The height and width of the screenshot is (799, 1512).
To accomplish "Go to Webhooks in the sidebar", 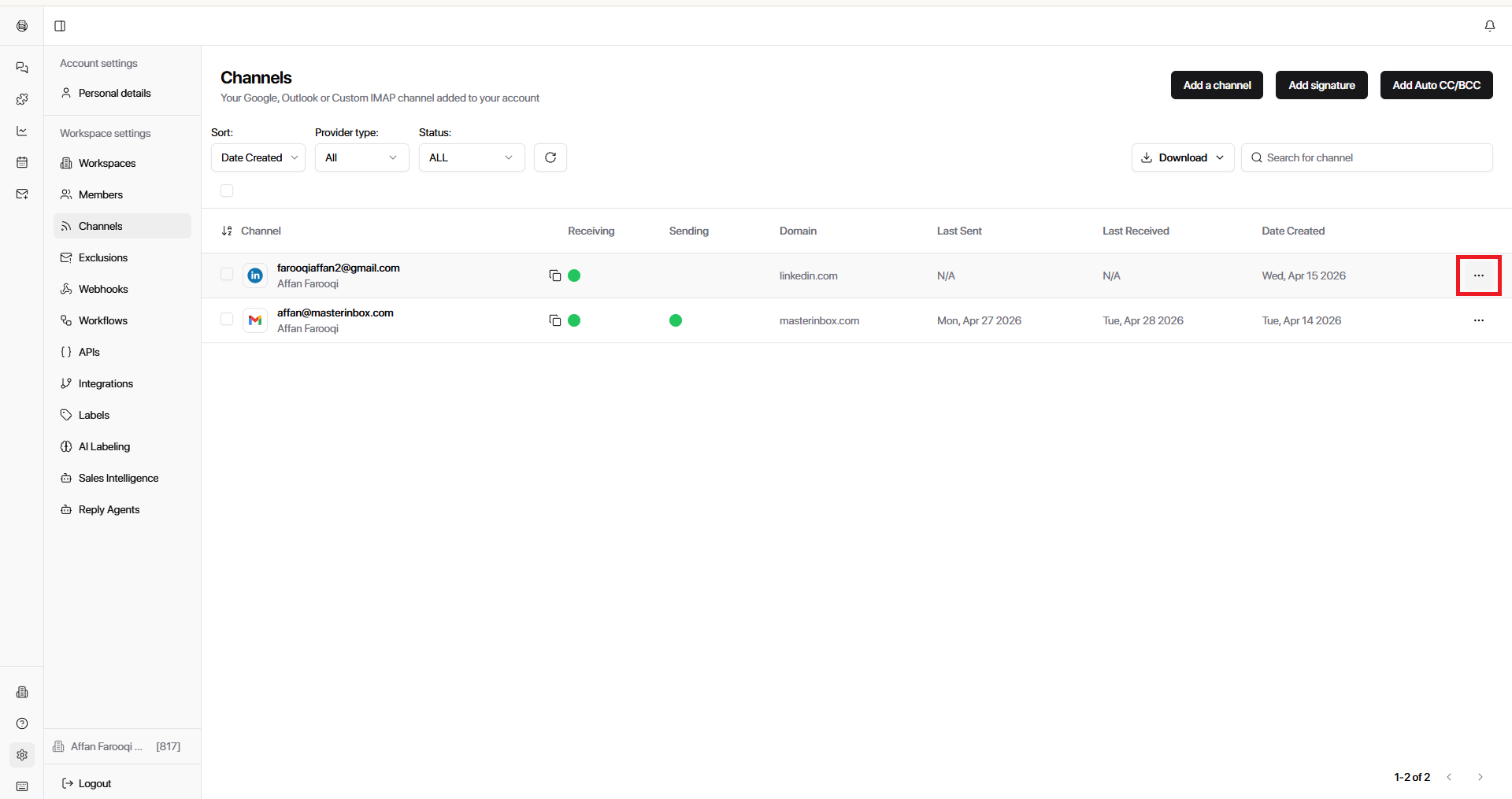I will [x=103, y=289].
